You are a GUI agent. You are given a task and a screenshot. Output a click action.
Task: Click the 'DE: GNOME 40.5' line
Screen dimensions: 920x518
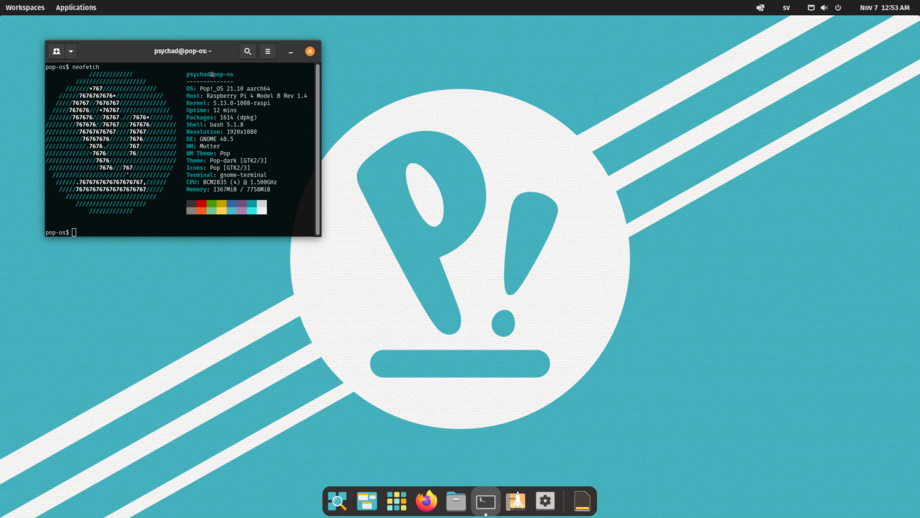click(x=209, y=139)
